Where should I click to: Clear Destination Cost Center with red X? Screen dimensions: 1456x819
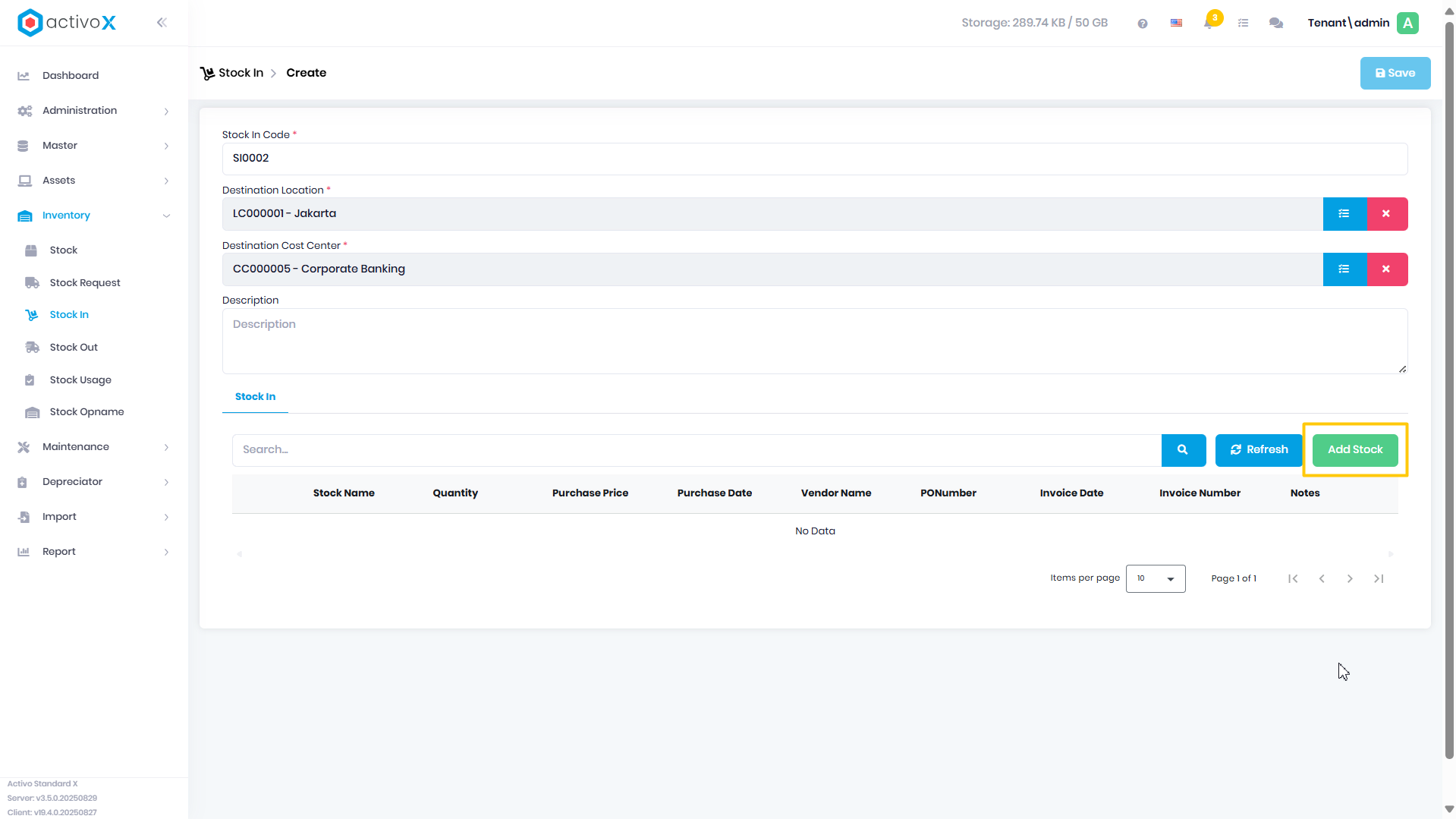[1387, 269]
